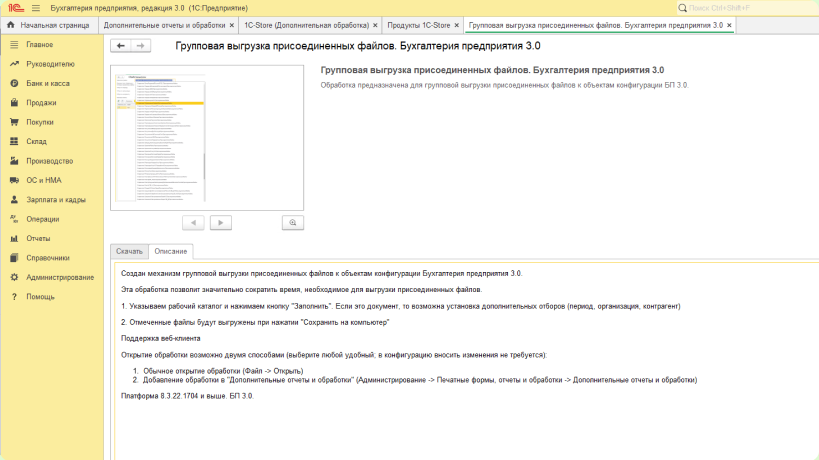Screen dimensions: 819x460
Task: Click list item "Обычное открытие обработки"
Action: pyautogui.click(x=224, y=371)
